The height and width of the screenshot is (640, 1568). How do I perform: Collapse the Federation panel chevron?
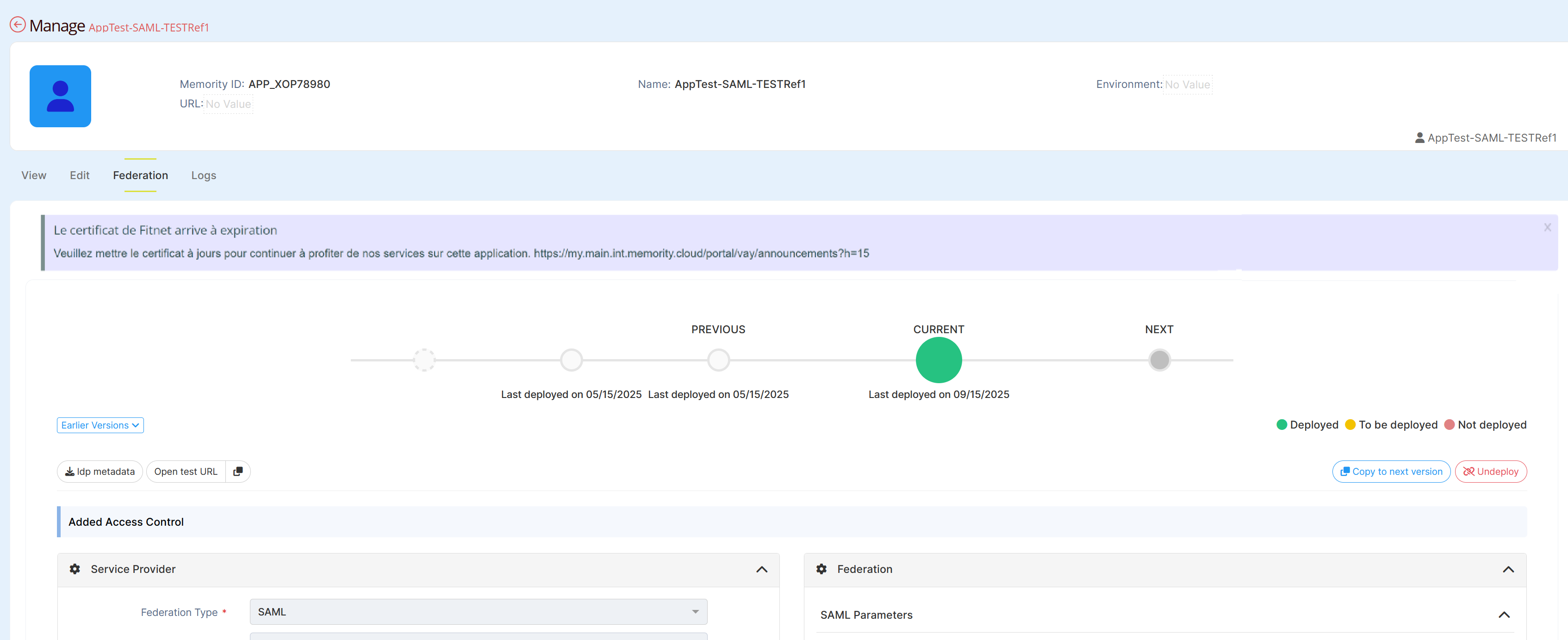1508,570
